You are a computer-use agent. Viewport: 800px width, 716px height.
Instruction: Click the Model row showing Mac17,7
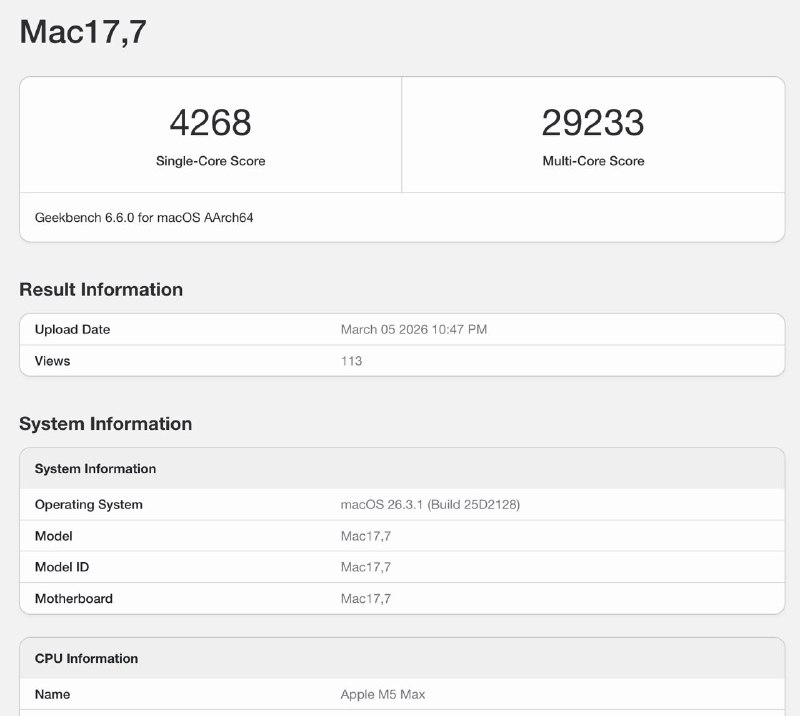tap(54, 536)
